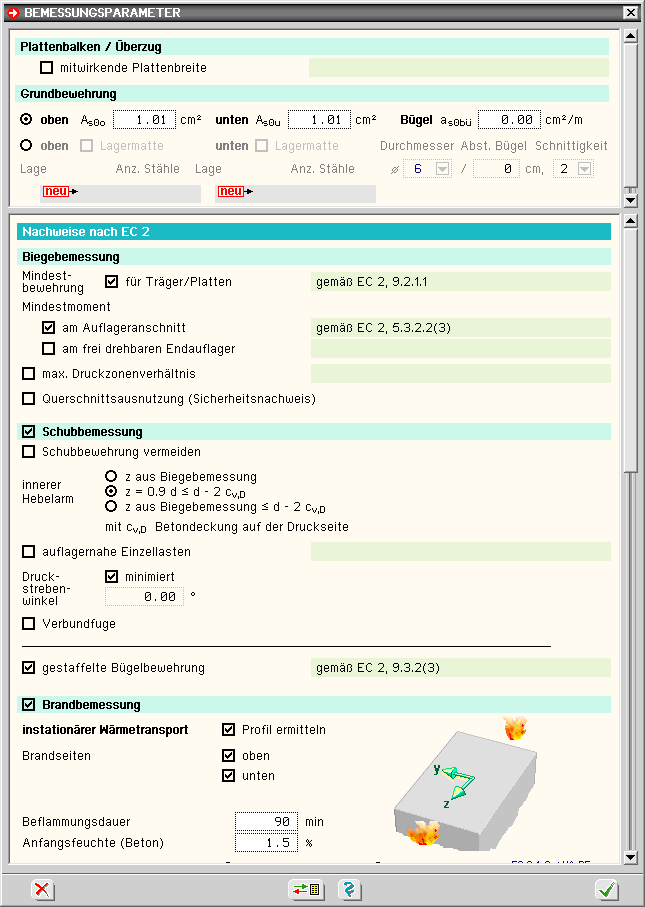Click the fire-exposed slab illustration
645x907 pixels.
tap(460, 779)
